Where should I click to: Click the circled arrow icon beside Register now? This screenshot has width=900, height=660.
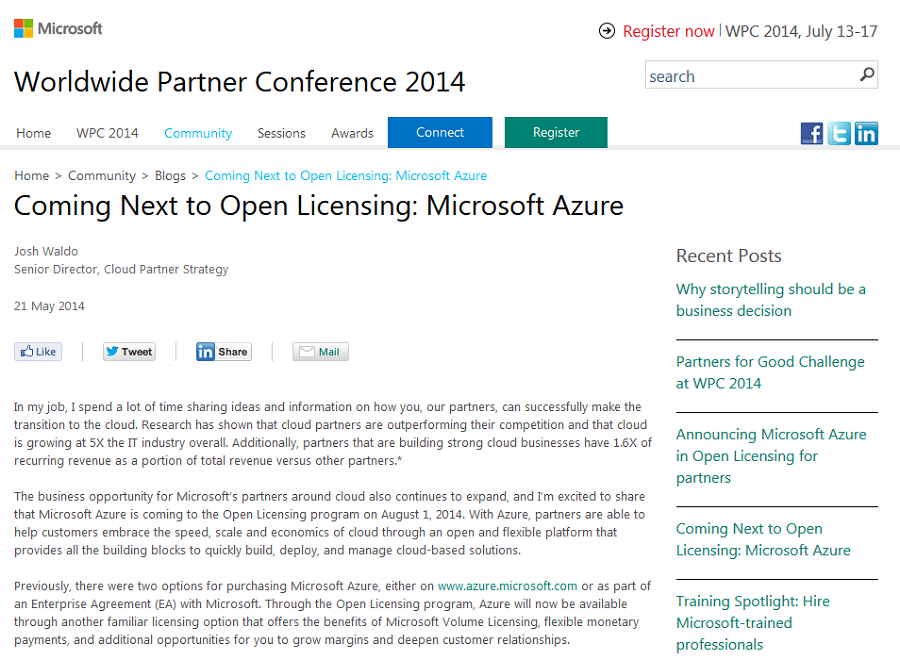coord(607,31)
